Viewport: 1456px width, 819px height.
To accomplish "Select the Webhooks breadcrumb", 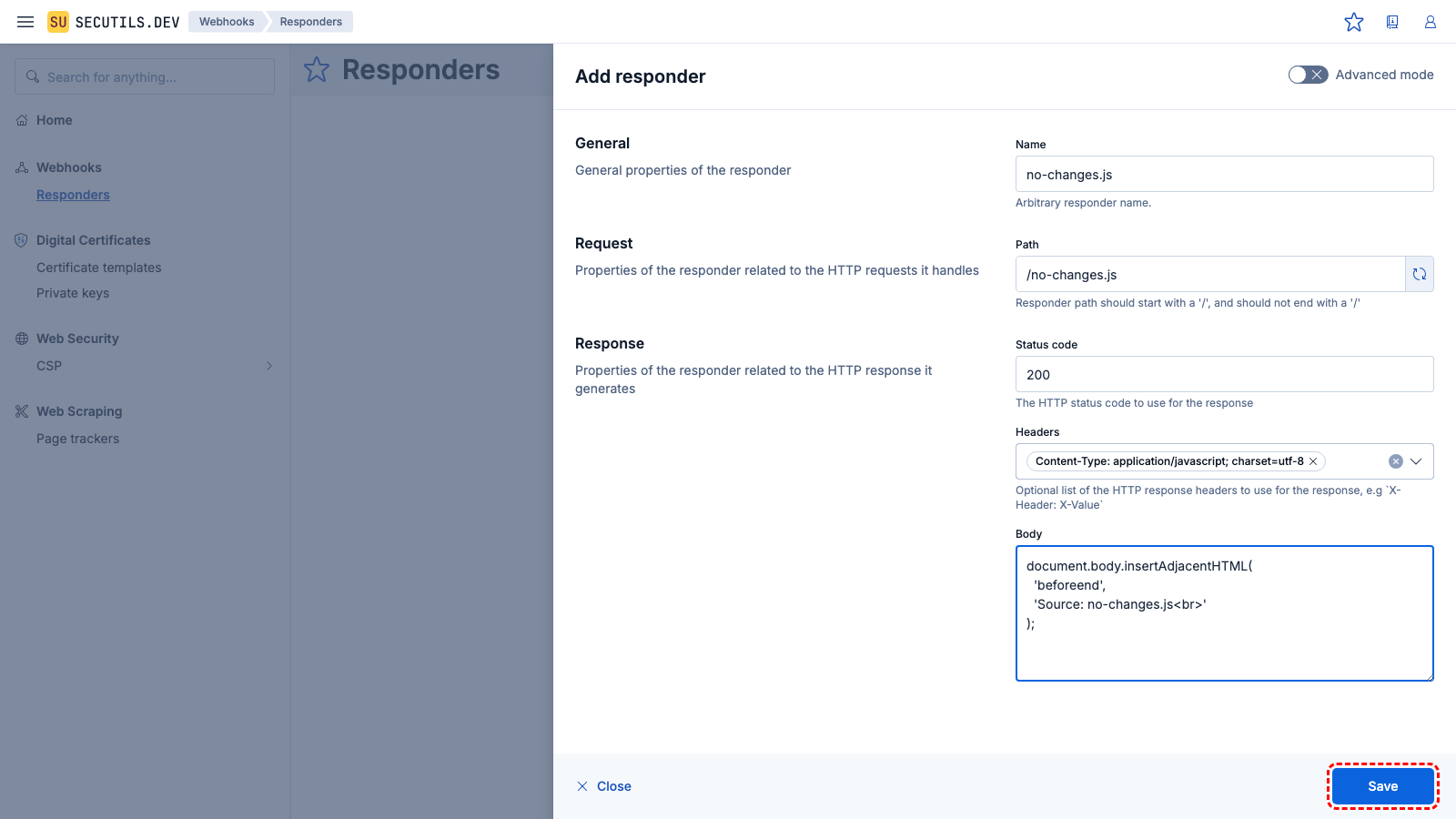I will point(227,22).
